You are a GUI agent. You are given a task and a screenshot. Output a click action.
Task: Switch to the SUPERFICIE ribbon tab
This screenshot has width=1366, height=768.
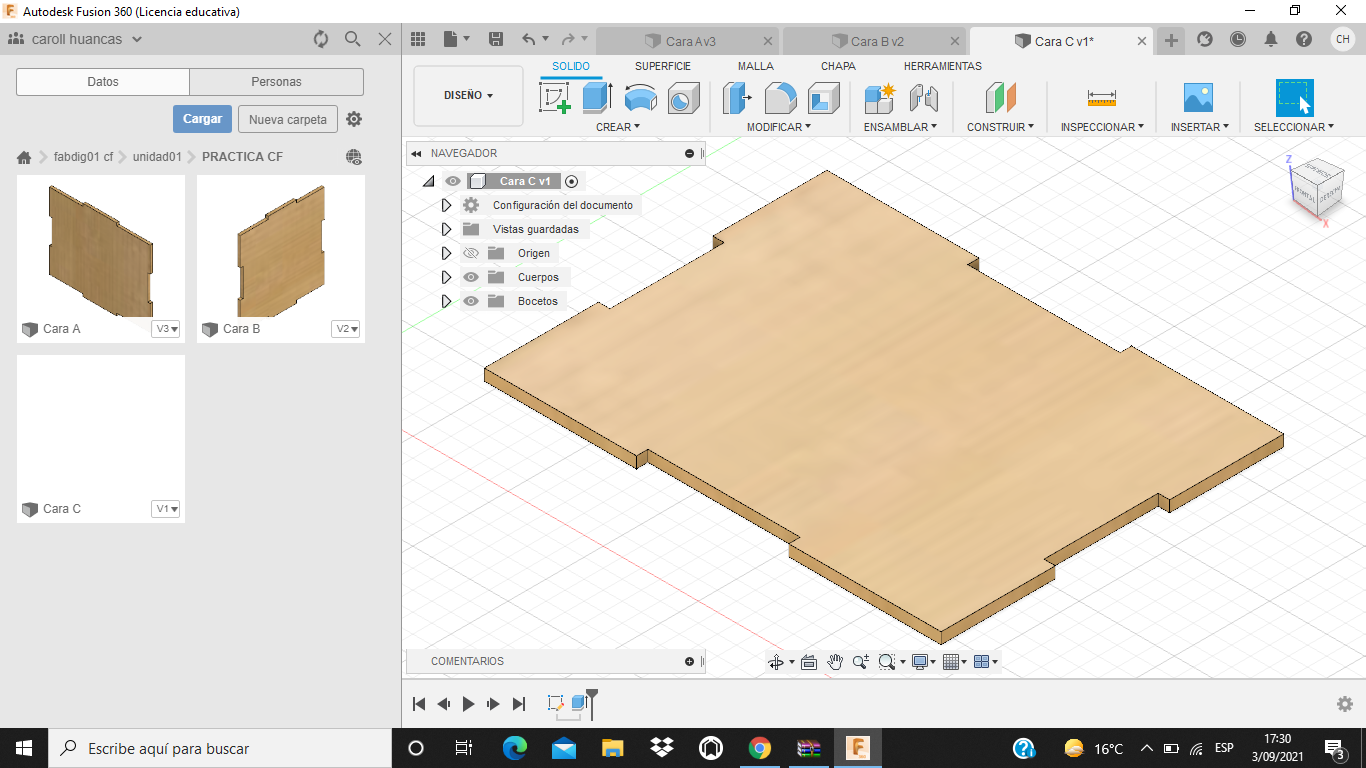(x=662, y=66)
